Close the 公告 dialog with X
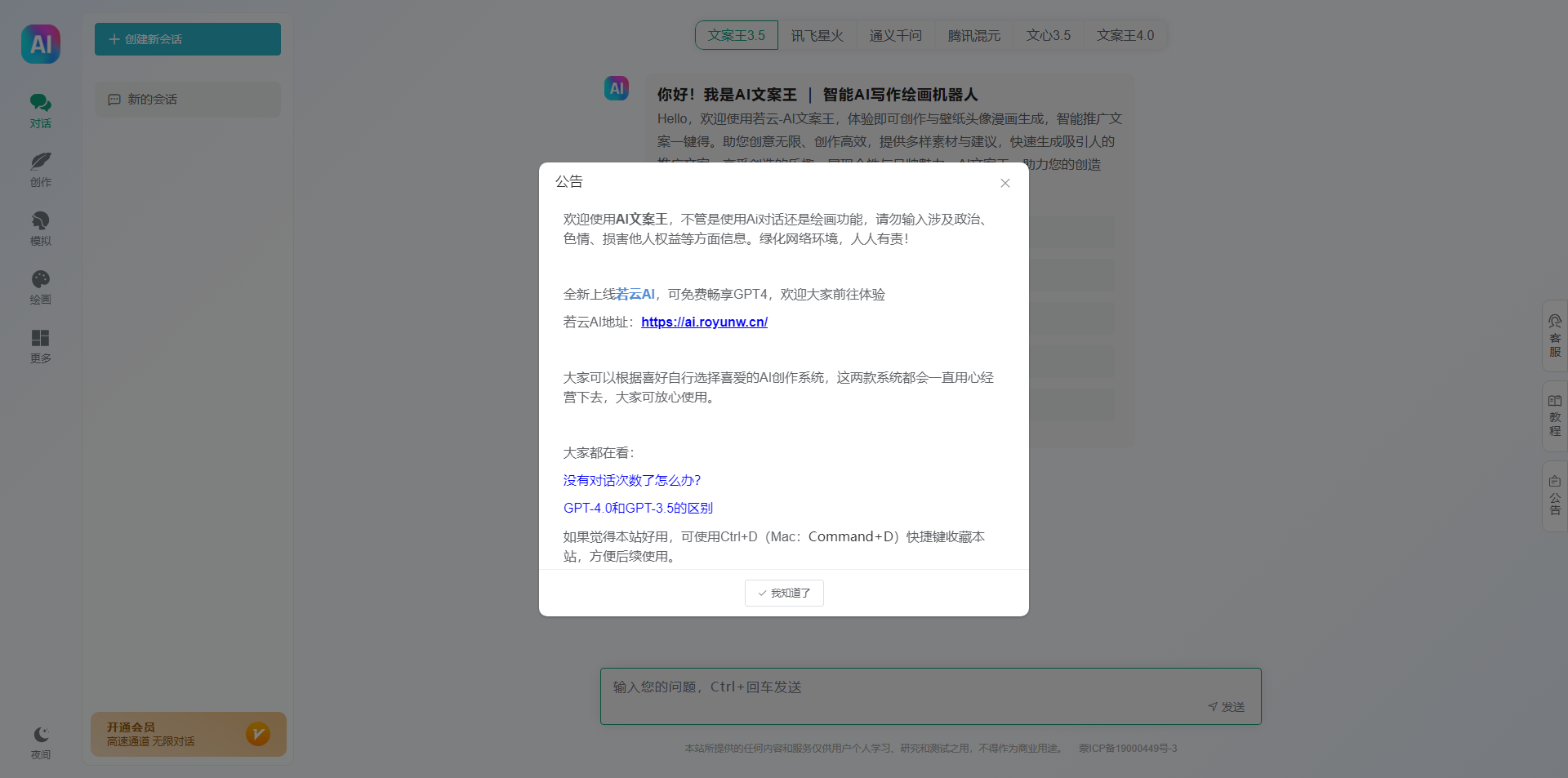This screenshot has height=778, width=1568. tap(1005, 183)
